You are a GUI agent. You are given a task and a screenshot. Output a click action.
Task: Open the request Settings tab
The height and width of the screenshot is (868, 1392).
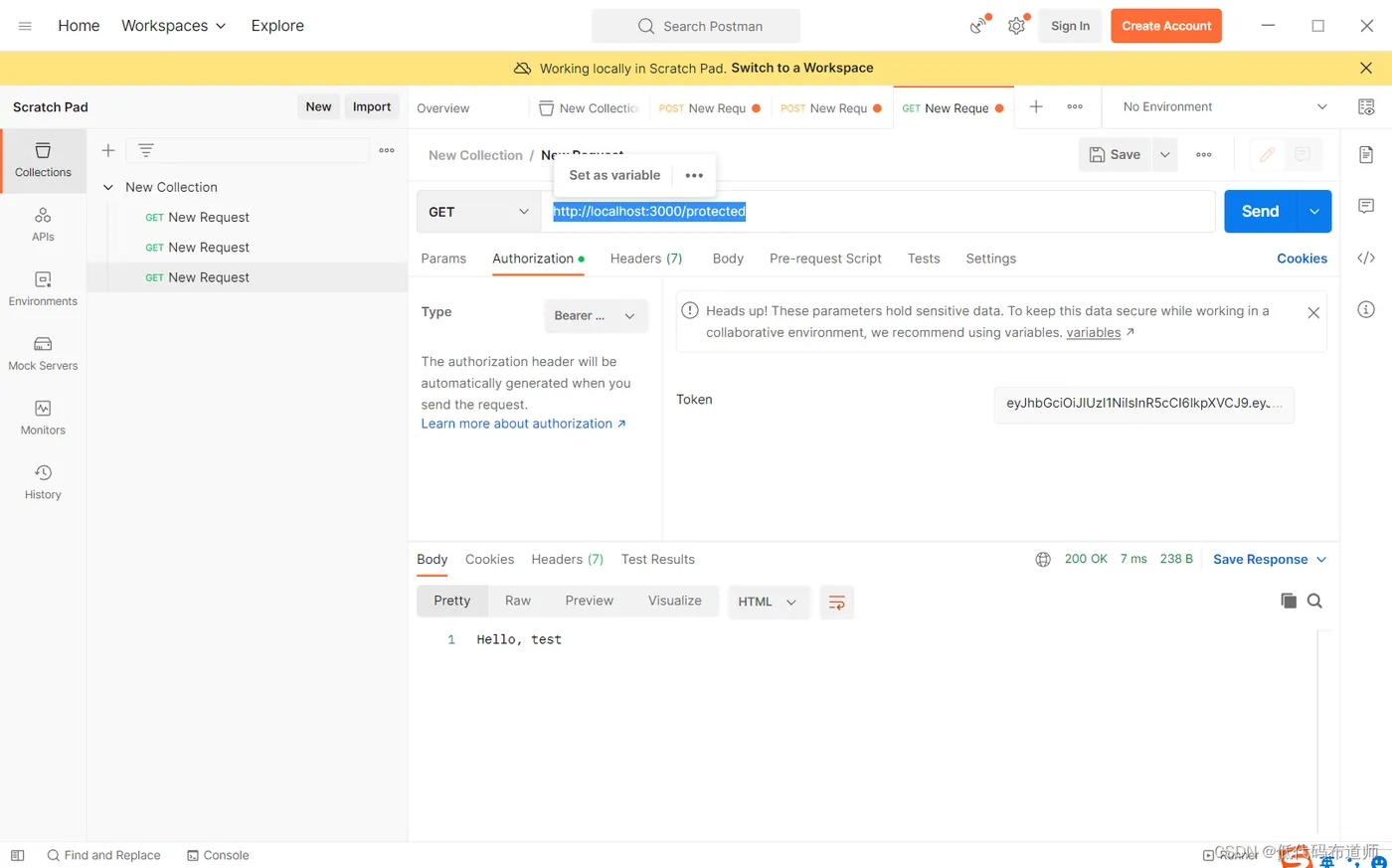pos(991,259)
